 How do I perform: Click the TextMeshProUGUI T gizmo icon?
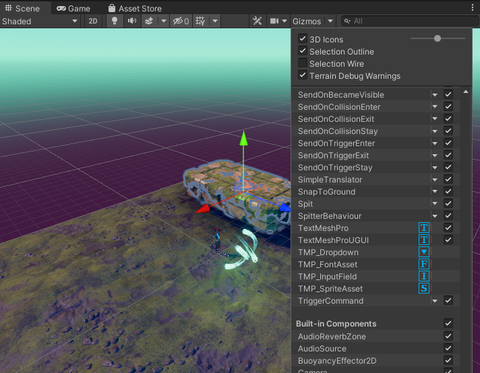point(424,240)
